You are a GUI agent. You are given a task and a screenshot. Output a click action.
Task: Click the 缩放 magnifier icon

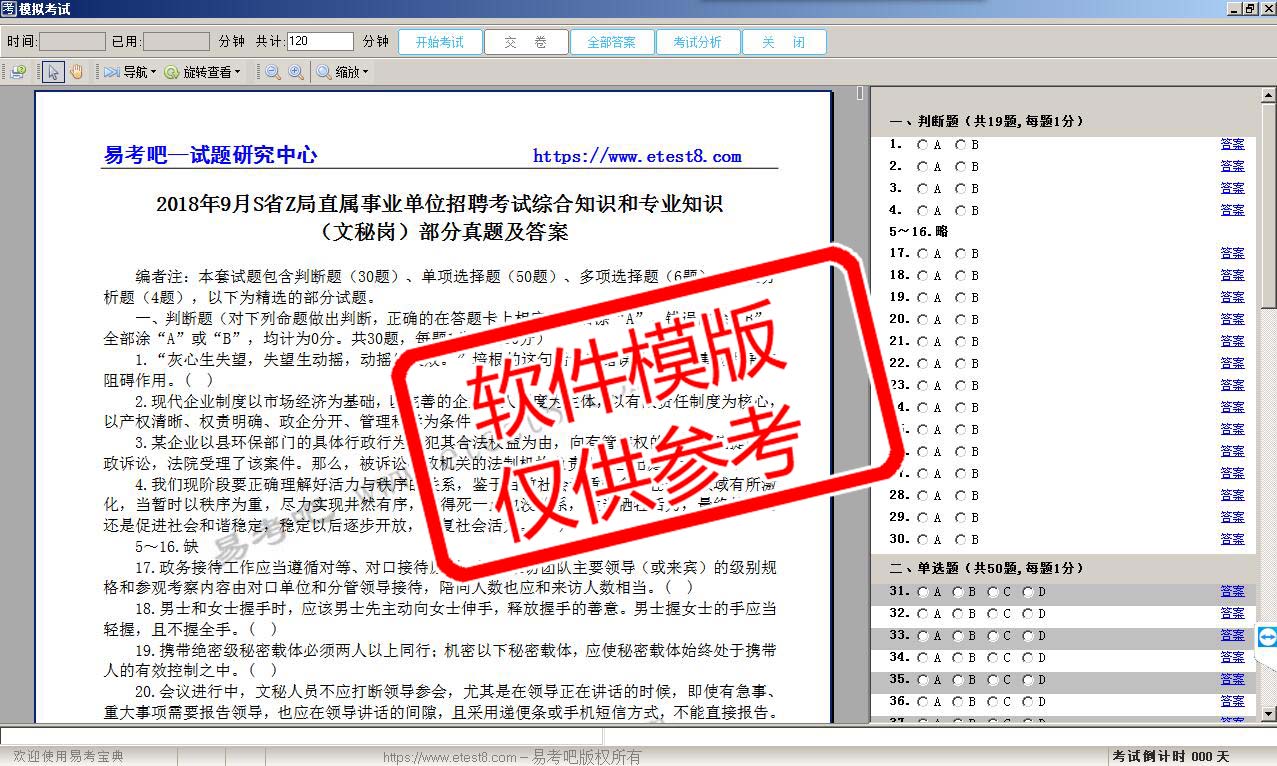[325, 72]
